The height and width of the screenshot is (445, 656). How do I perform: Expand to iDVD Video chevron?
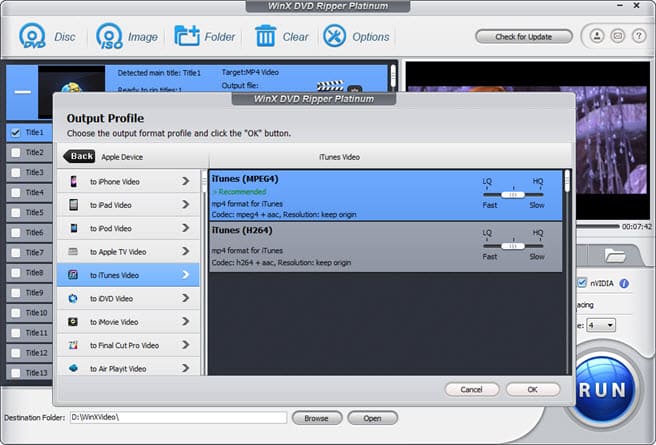(x=186, y=298)
